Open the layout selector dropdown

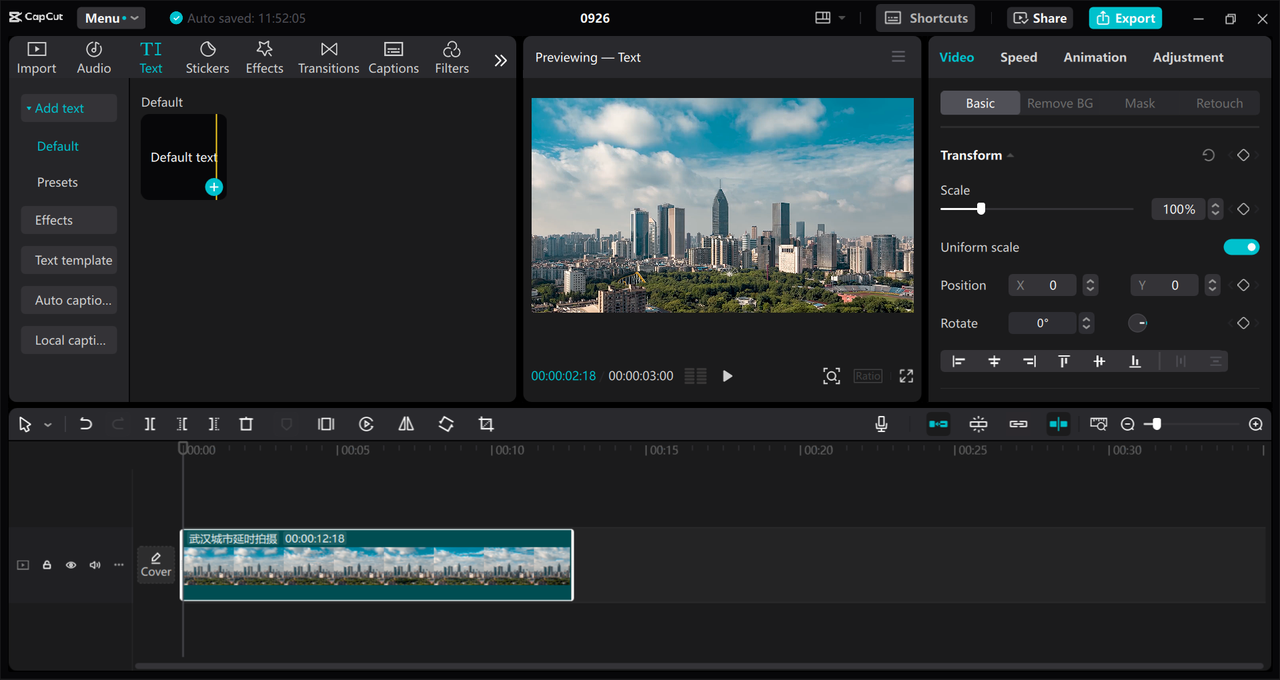(x=830, y=18)
